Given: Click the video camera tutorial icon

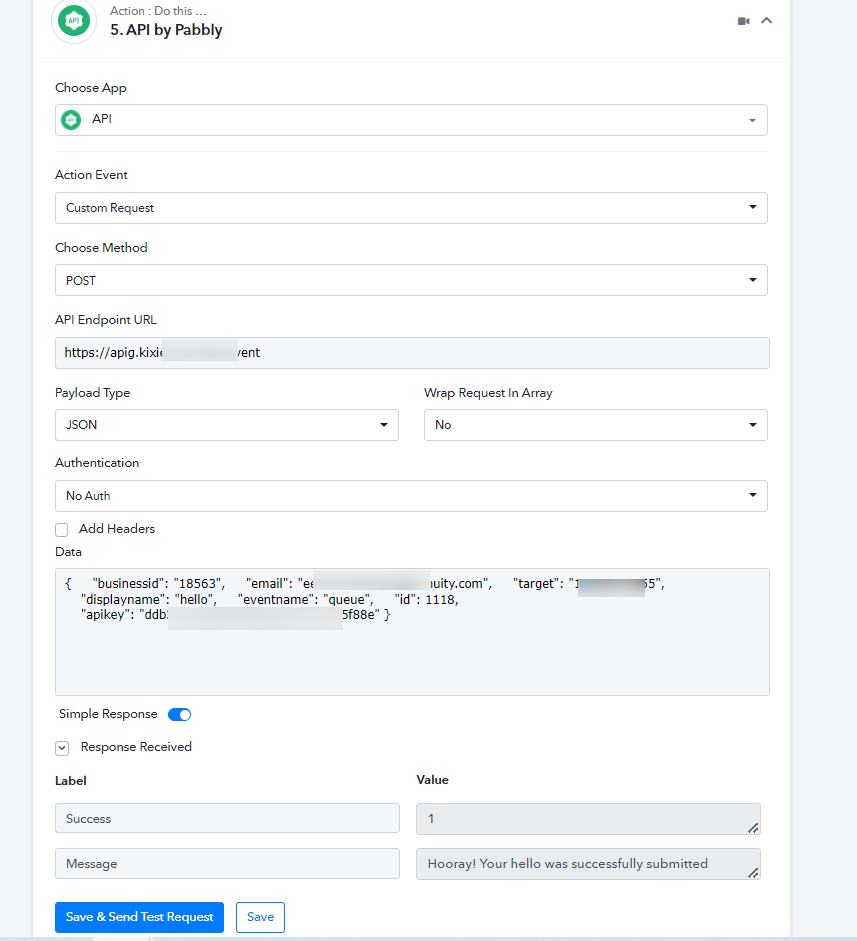Looking at the screenshot, I should tap(743, 21).
